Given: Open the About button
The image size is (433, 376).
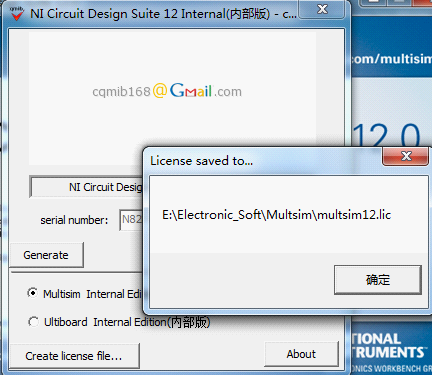Looking at the screenshot, I should pyautogui.click(x=301, y=354).
